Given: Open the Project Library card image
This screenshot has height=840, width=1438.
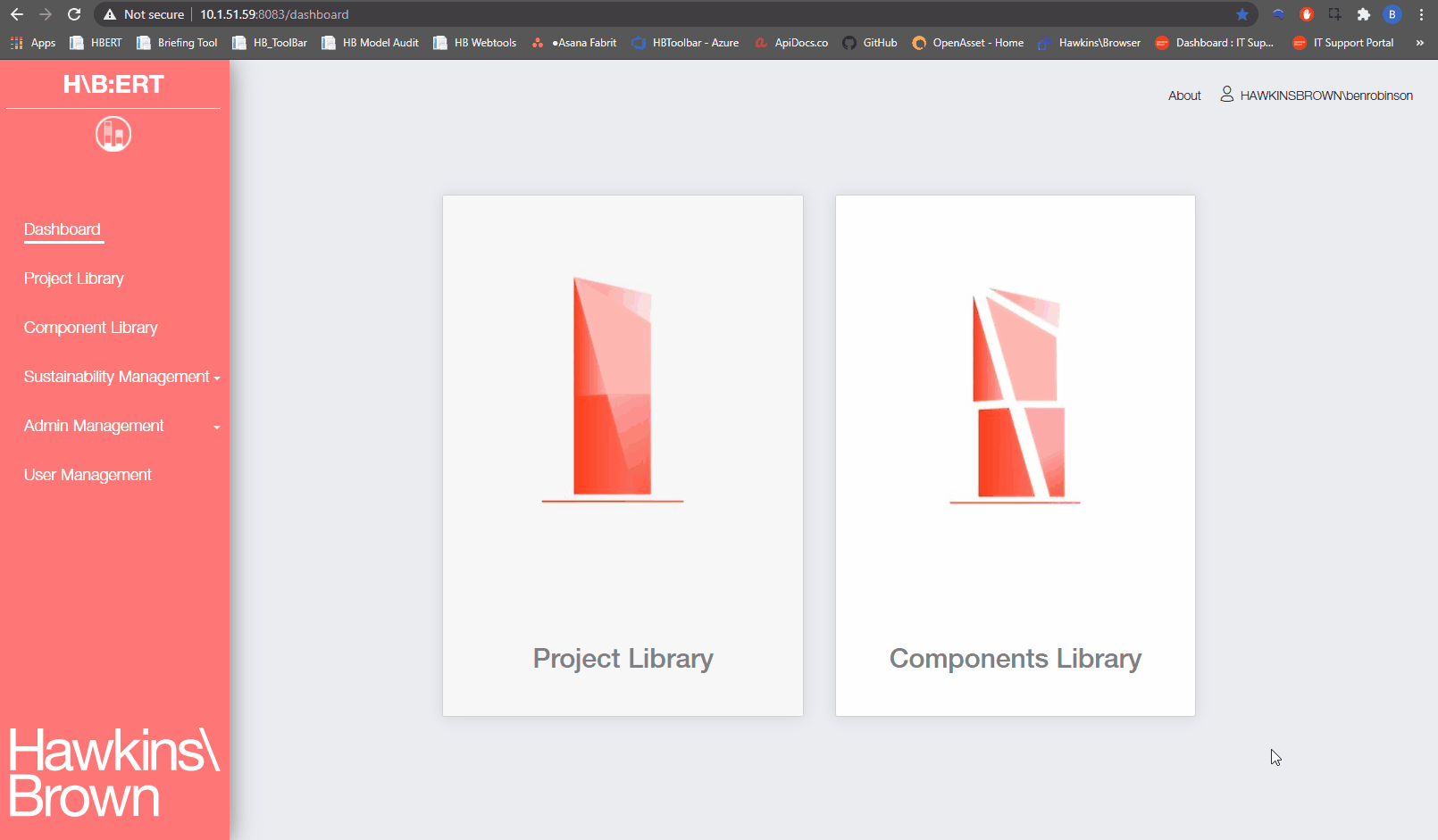Looking at the screenshot, I should [613, 389].
